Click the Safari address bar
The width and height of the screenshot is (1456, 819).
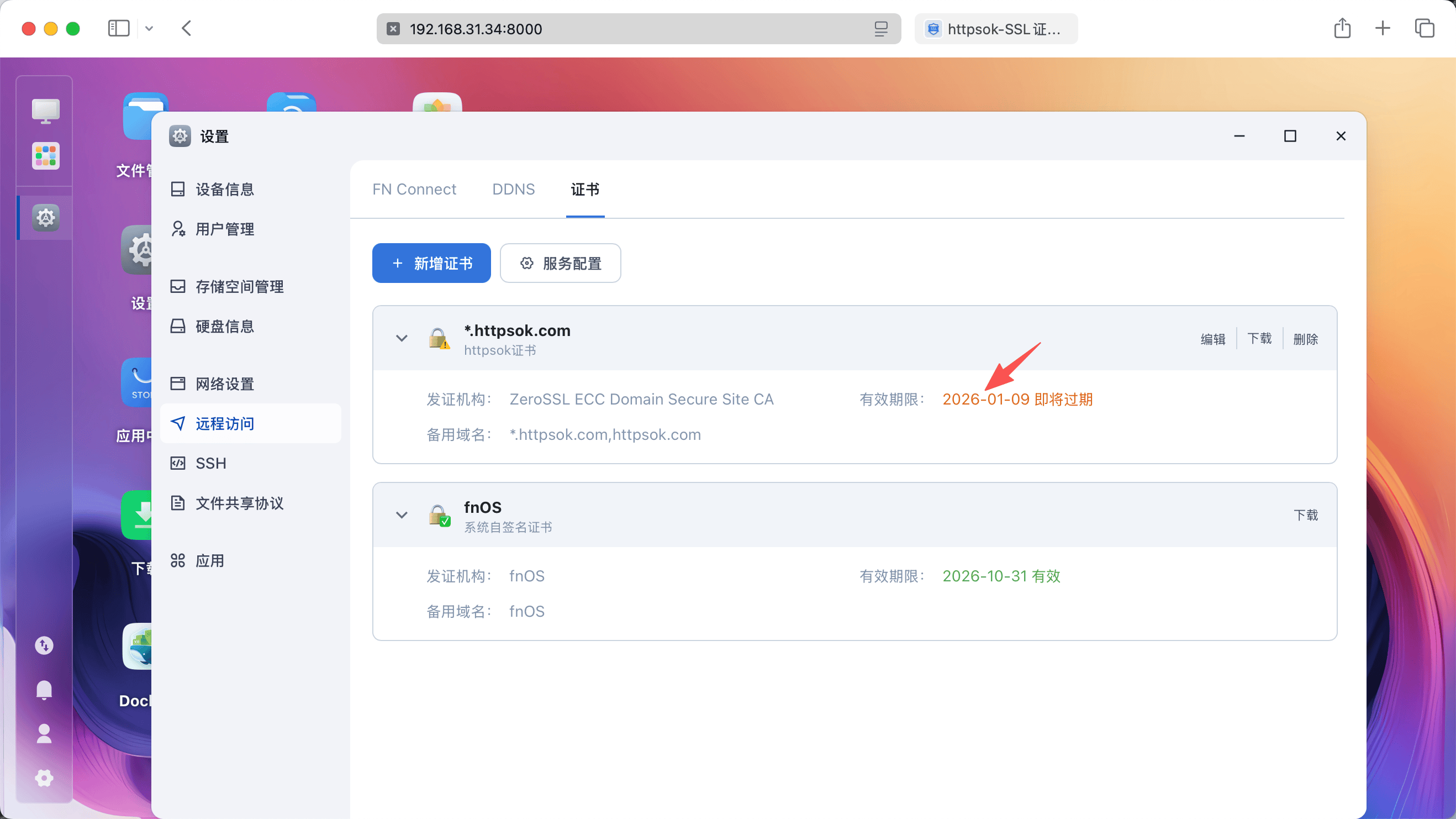pos(637,29)
